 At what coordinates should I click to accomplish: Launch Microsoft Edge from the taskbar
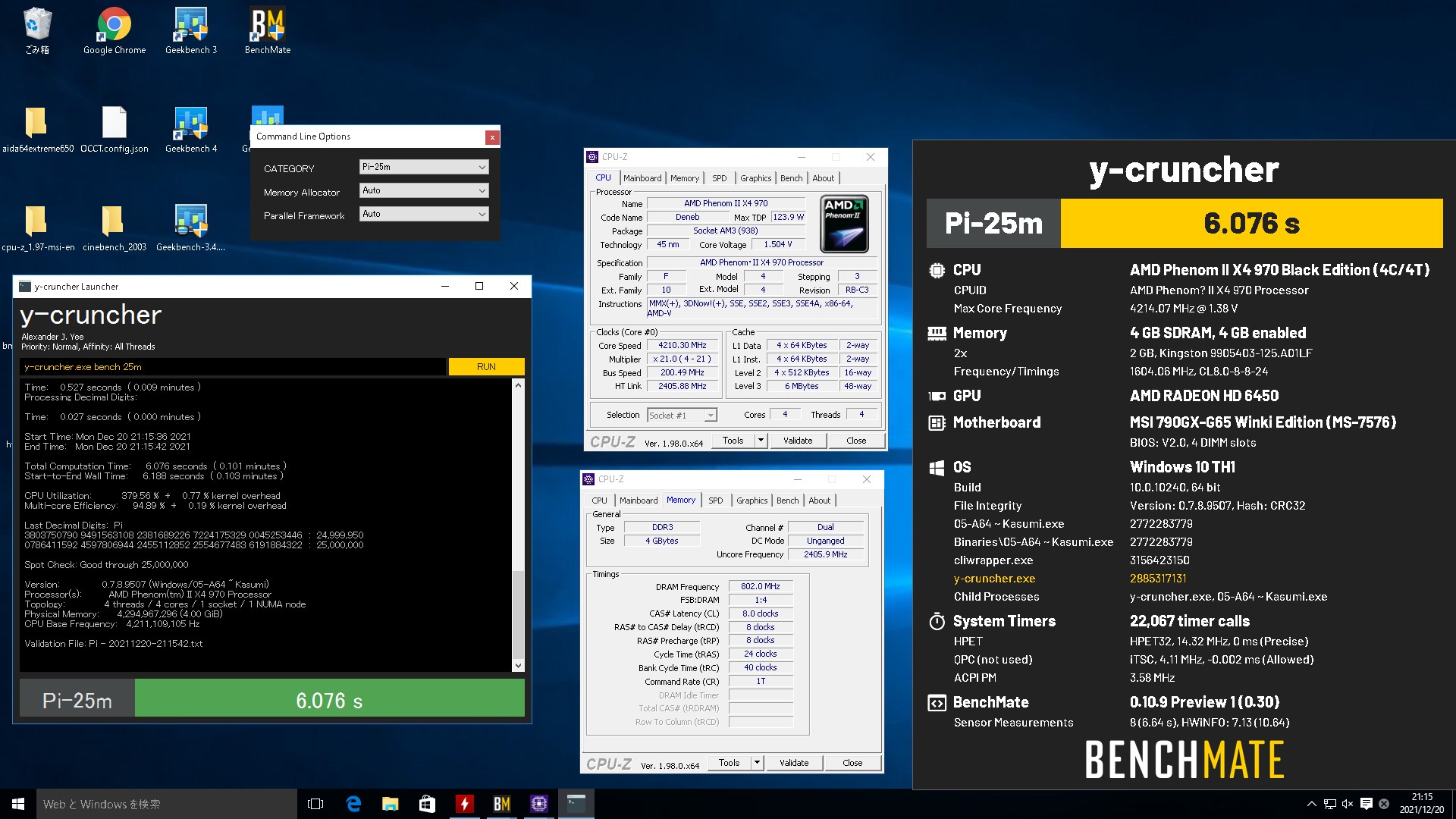pos(353,804)
